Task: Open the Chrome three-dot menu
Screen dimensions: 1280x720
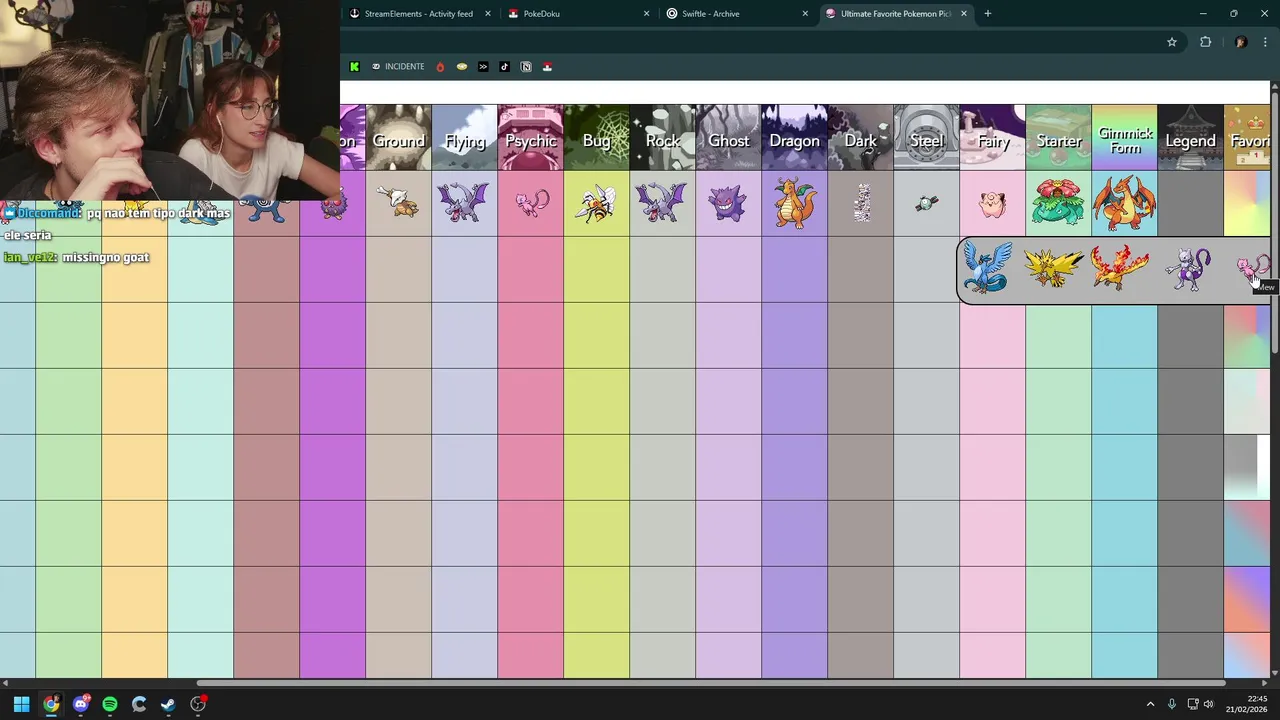Action: [x=1266, y=42]
